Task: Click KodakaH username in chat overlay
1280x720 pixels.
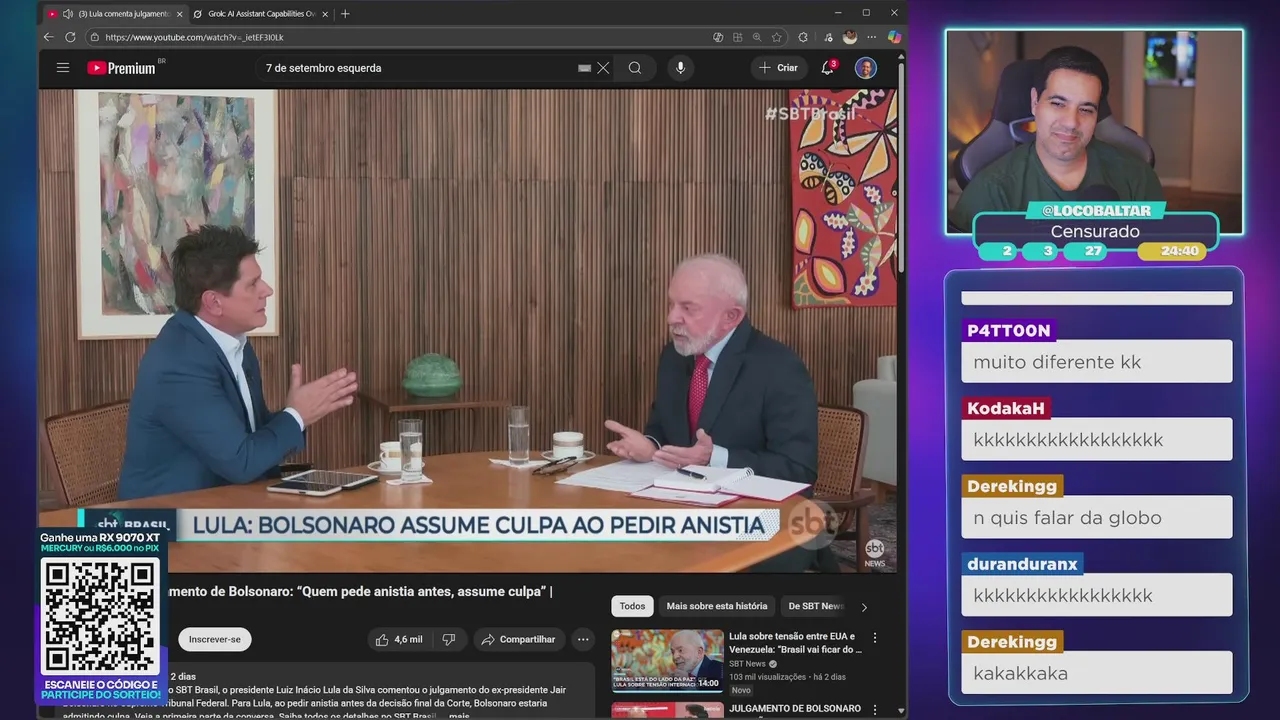Action: 1006,408
